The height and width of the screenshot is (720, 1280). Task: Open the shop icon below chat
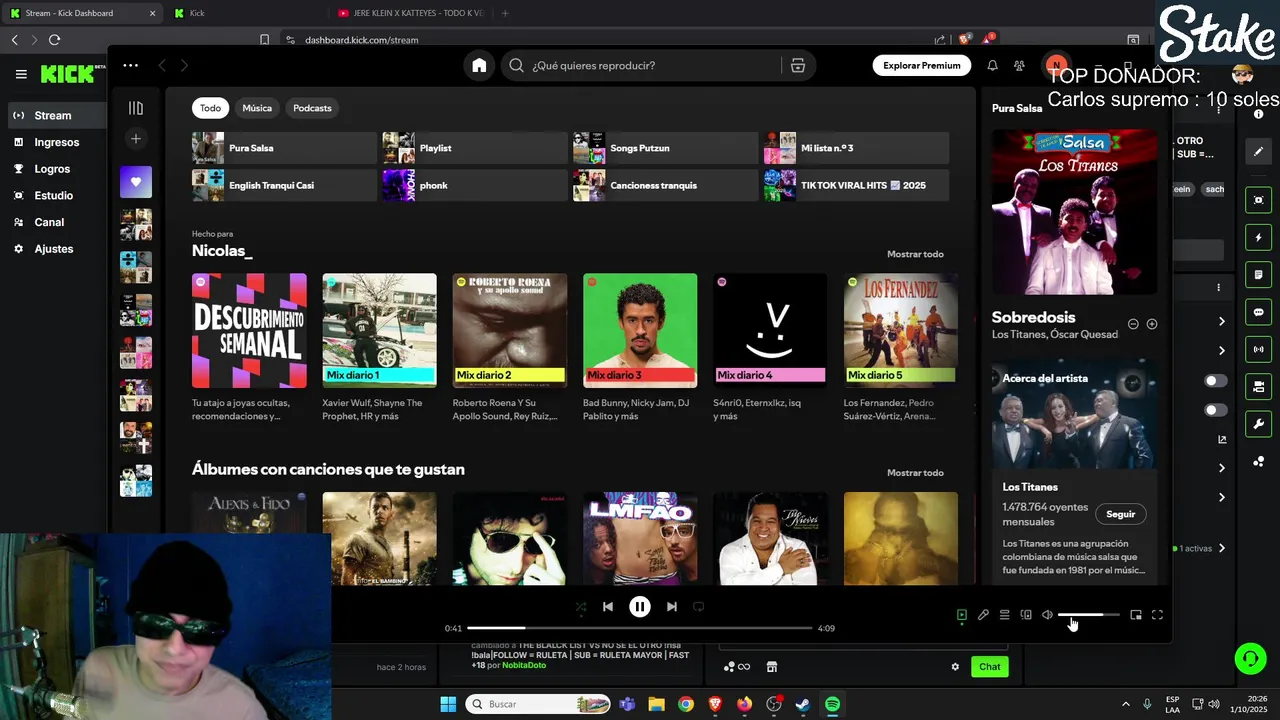pyautogui.click(x=772, y=667)
